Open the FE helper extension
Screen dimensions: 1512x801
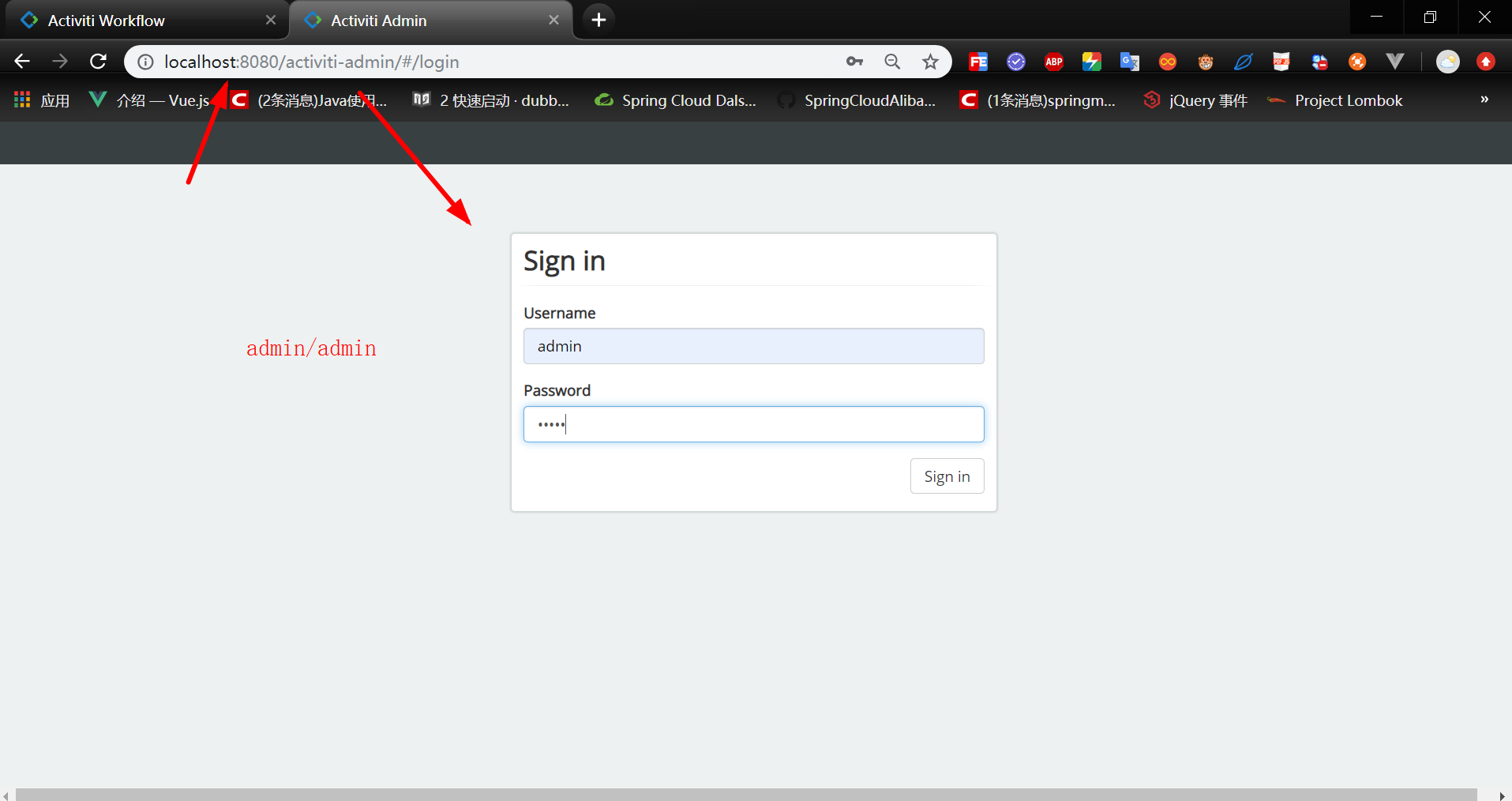[x=978, y=62]
